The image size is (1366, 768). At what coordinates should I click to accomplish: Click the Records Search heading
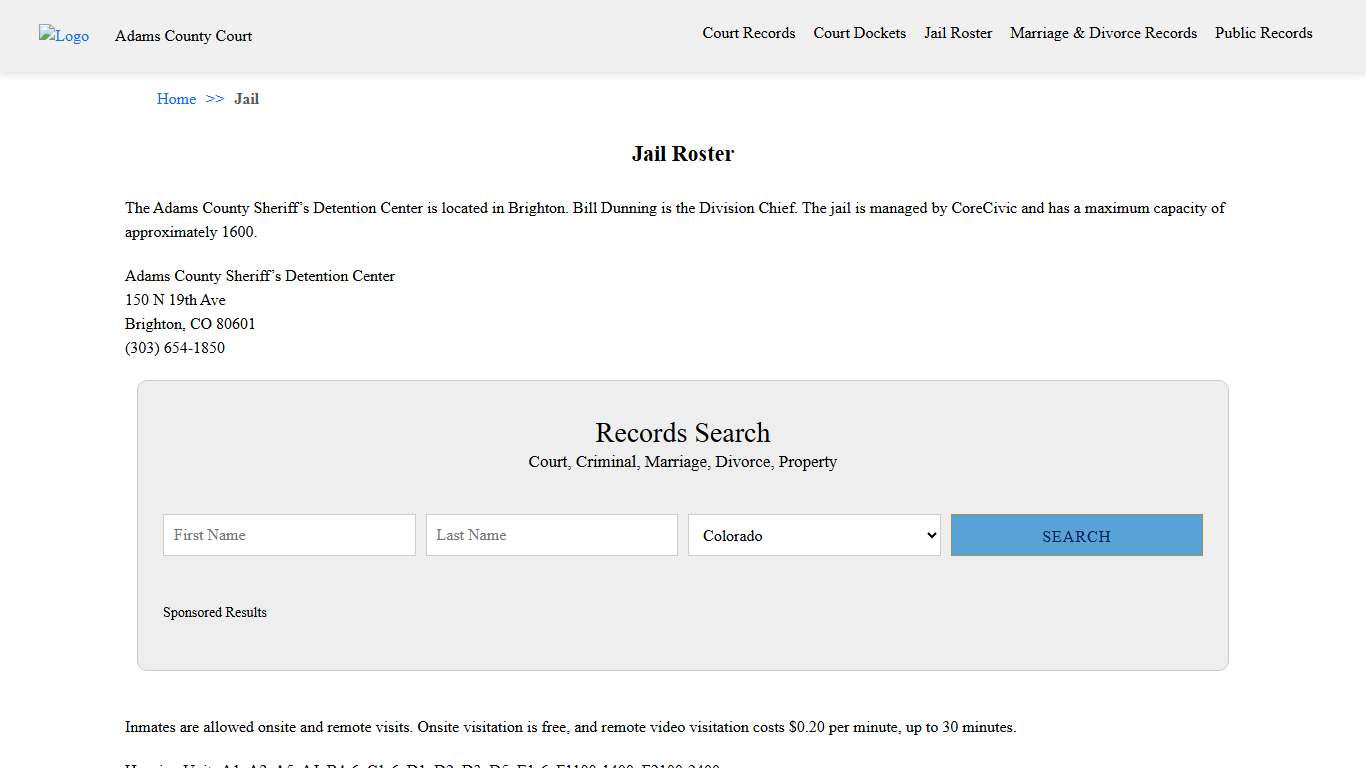click(x=682, y=433)
